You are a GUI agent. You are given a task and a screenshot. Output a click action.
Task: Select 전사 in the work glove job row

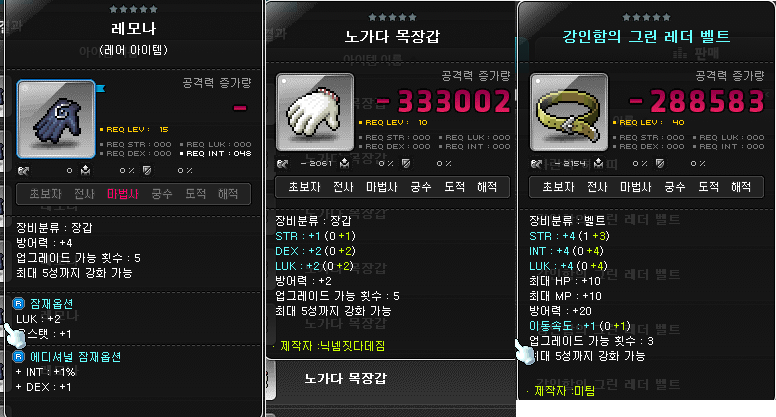click(343, 187)
